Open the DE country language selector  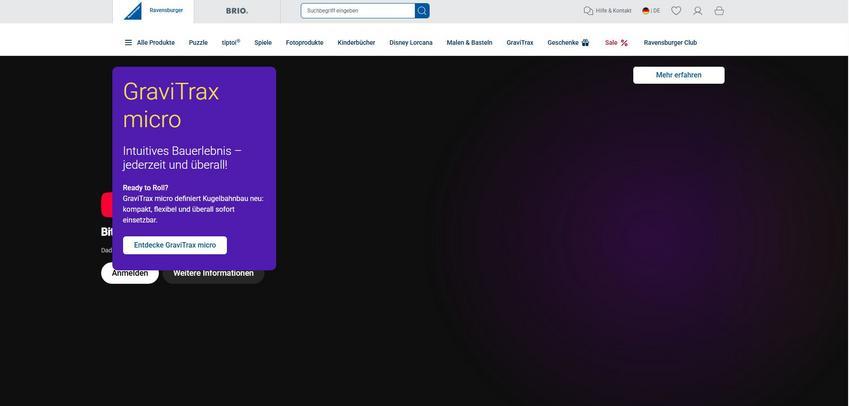pos(651,11)
